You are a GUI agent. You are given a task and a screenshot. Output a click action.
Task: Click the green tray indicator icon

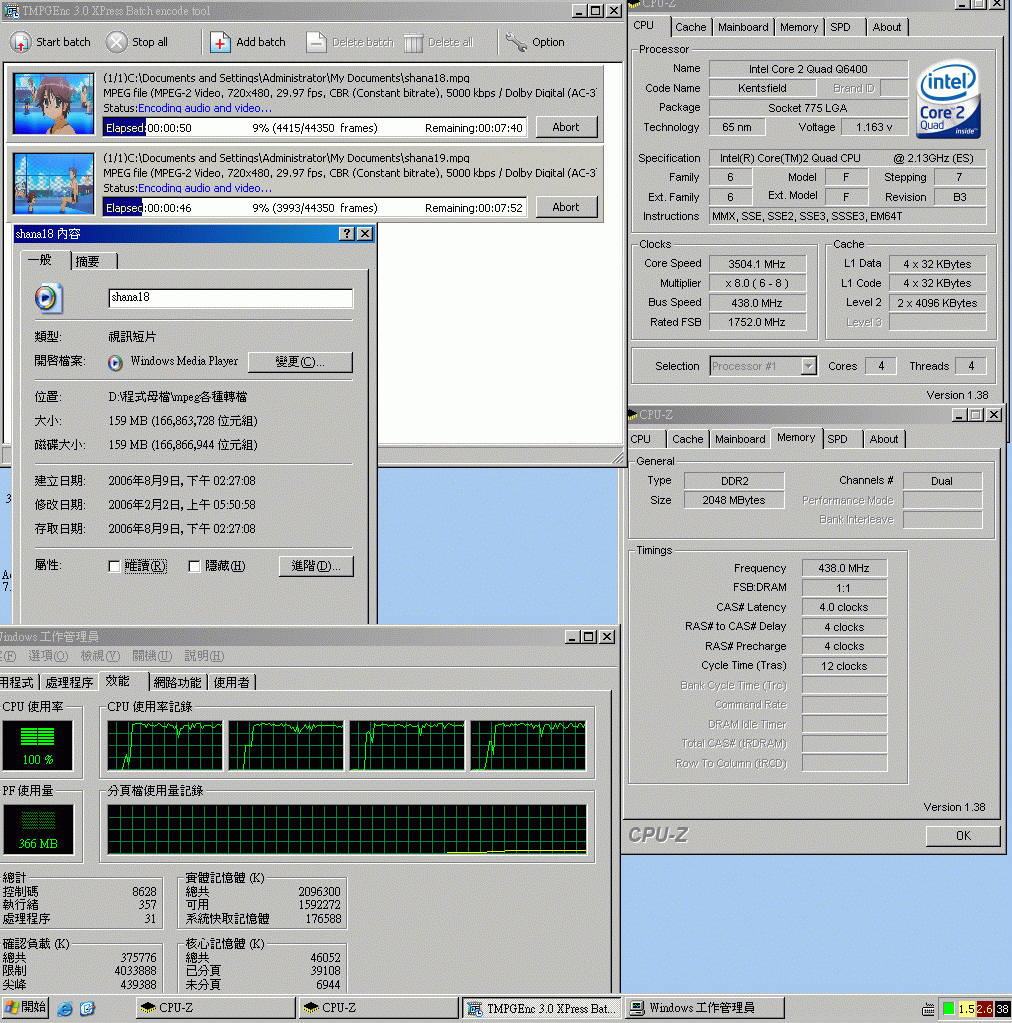[949, 1009]
